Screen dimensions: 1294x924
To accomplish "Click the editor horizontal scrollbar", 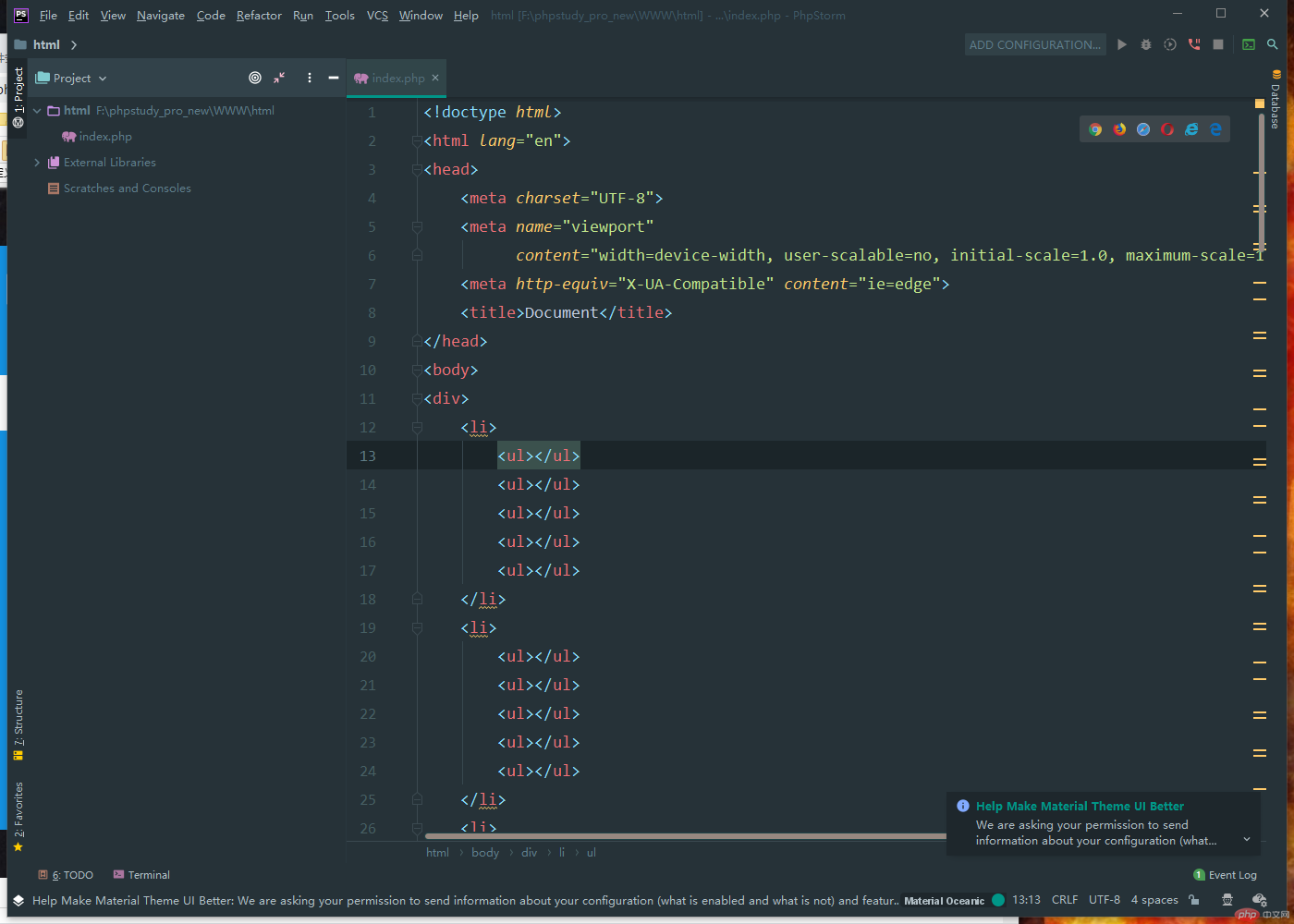I will click(686, 836).
